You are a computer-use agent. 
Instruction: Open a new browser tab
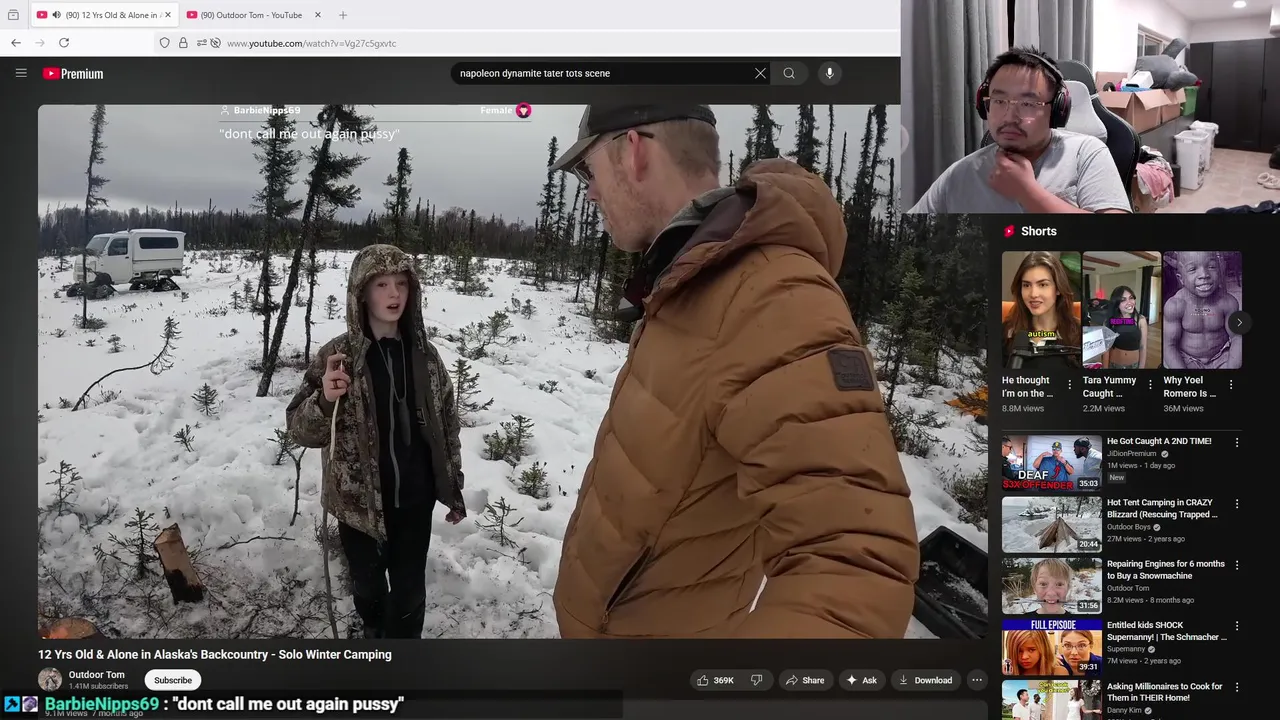coord(343,15)
